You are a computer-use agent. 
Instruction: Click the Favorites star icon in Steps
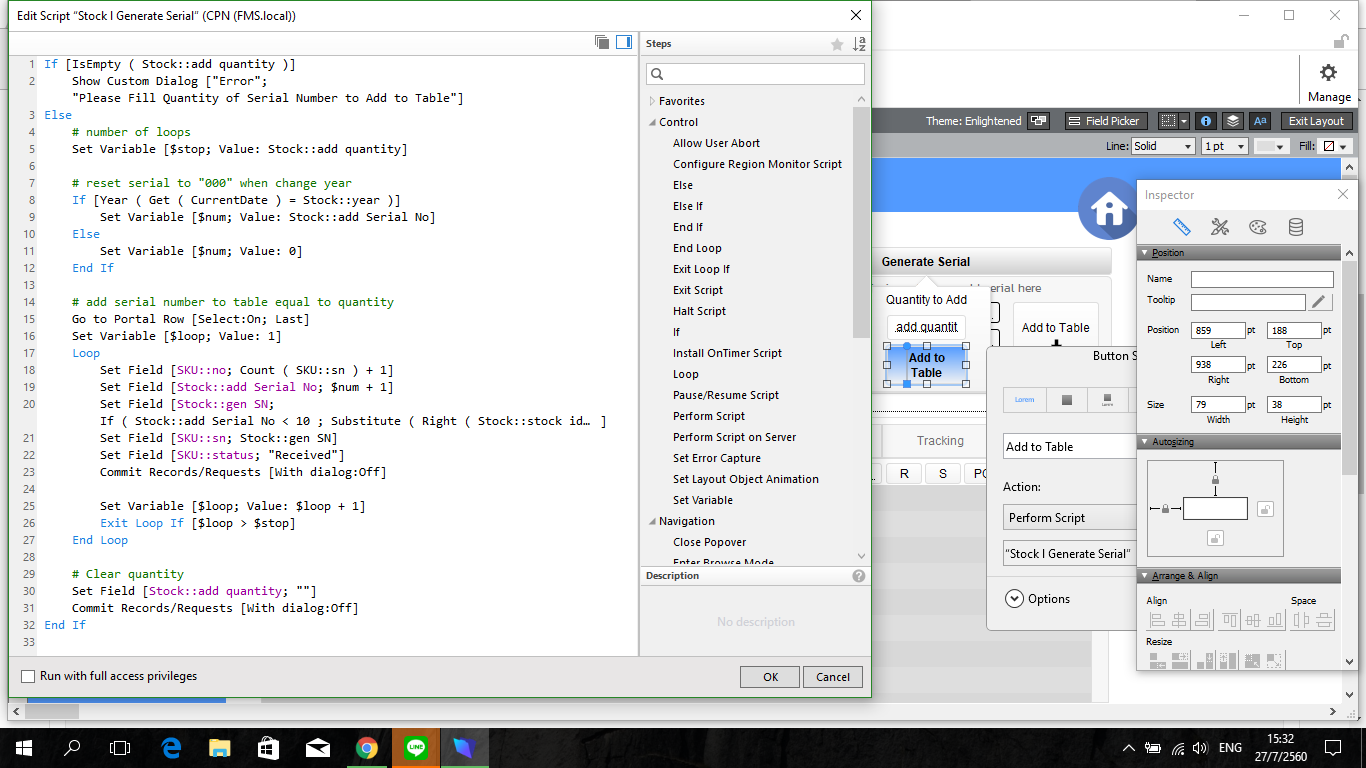(x=837, y=44)
